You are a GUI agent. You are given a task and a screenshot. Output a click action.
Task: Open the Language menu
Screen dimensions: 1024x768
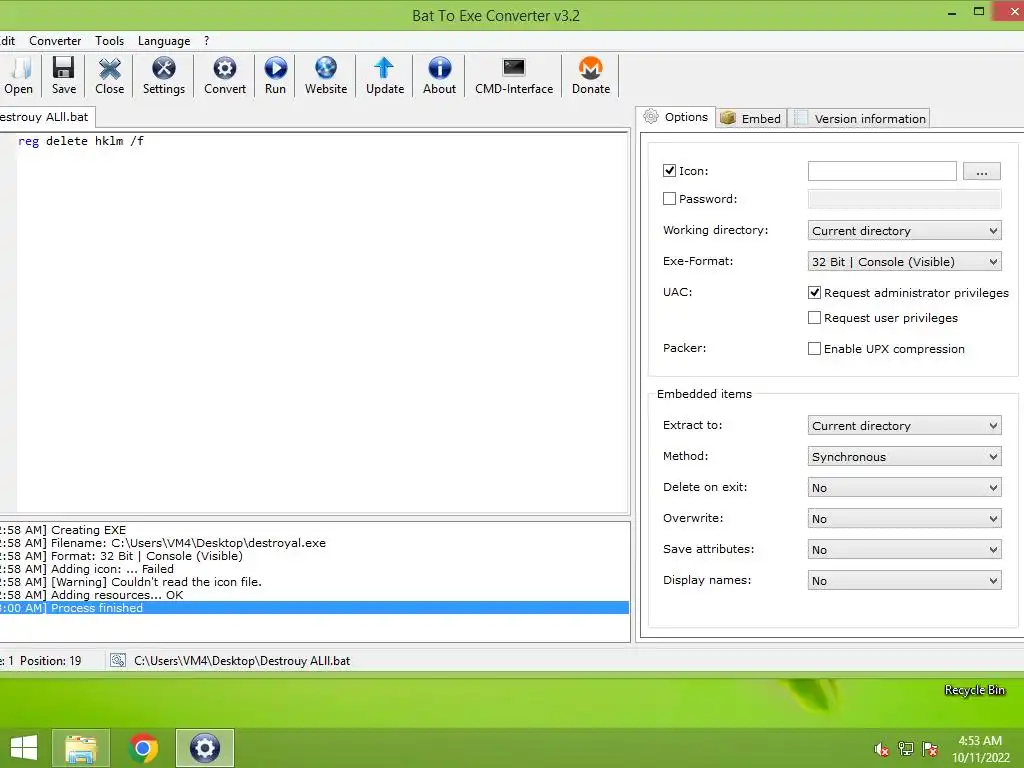point(164,40)
